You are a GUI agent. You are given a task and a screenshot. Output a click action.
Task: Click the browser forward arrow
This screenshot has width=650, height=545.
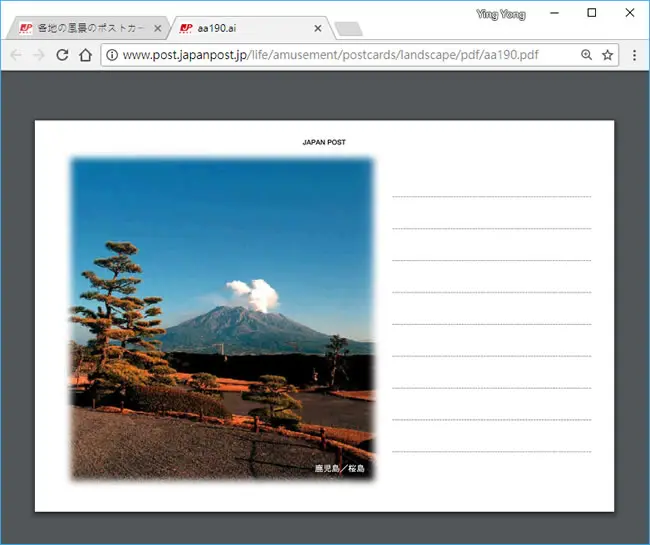coord(39,55)
